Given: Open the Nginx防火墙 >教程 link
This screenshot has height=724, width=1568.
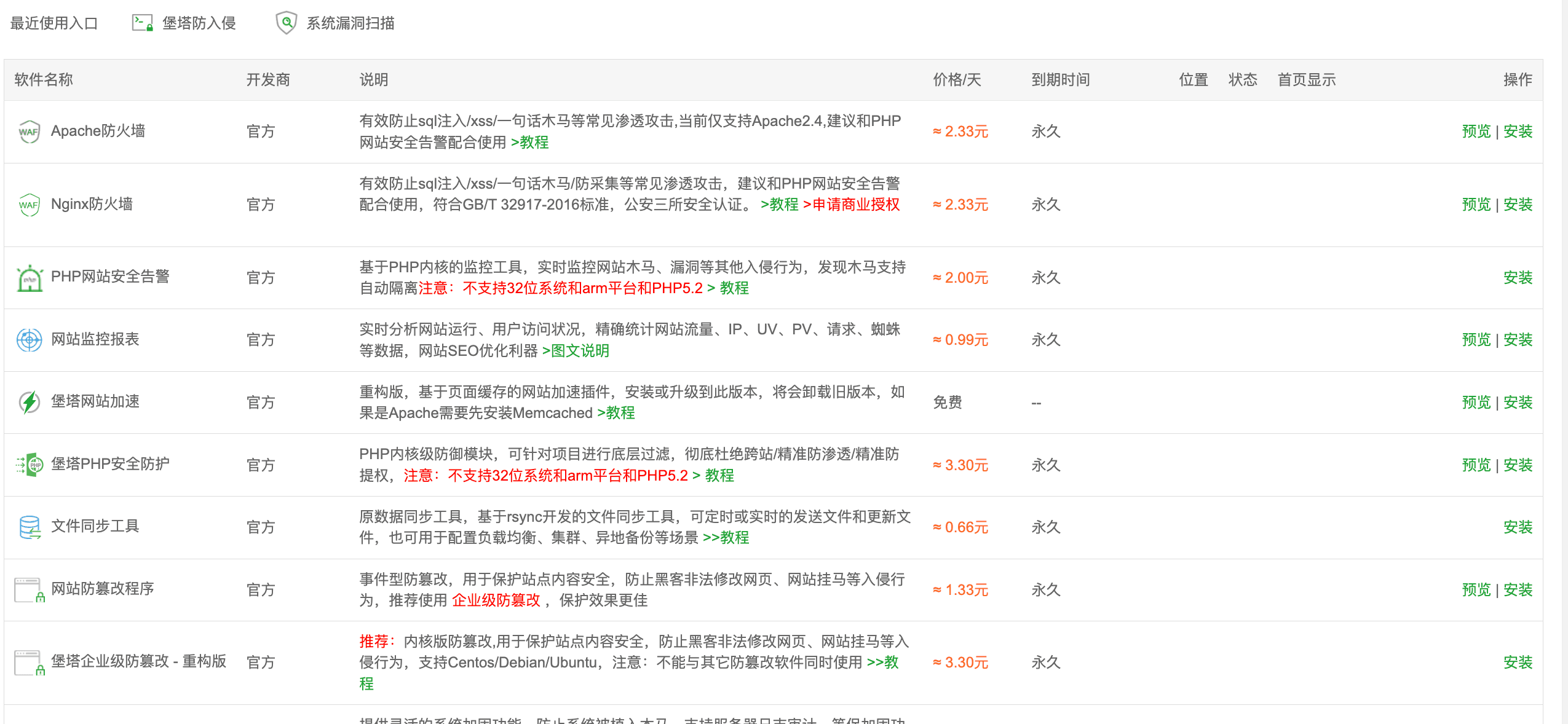Looking at the screenshot, I should pos(779,205).
